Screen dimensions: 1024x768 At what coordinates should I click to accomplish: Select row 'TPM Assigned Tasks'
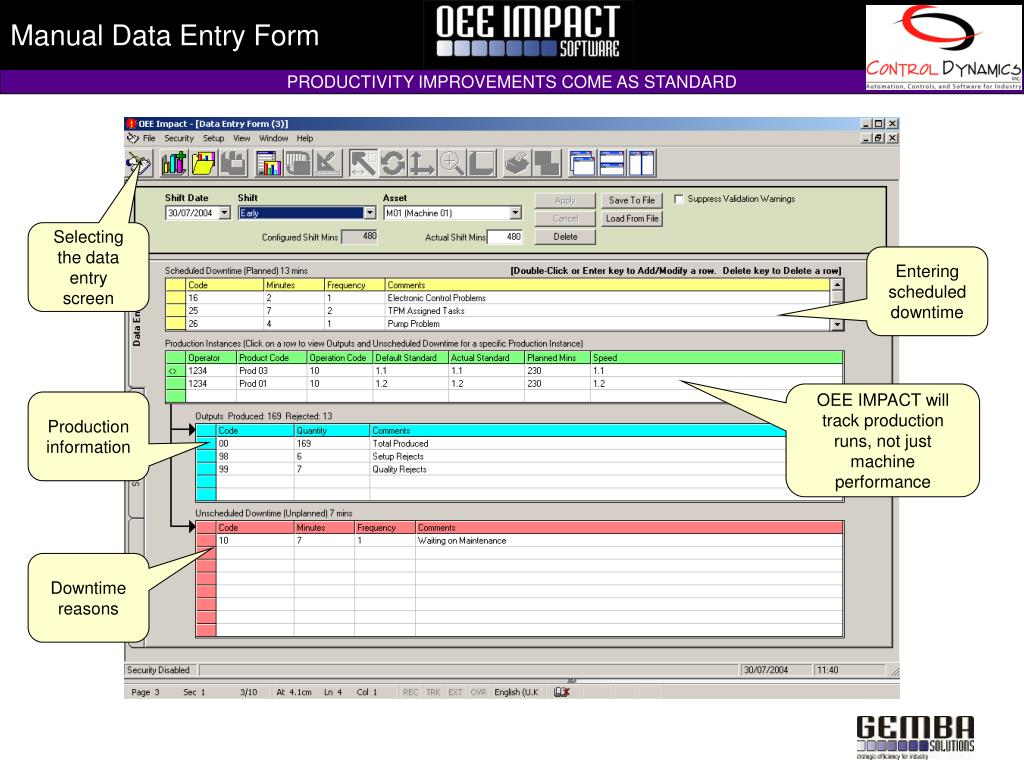click(498, 311)
